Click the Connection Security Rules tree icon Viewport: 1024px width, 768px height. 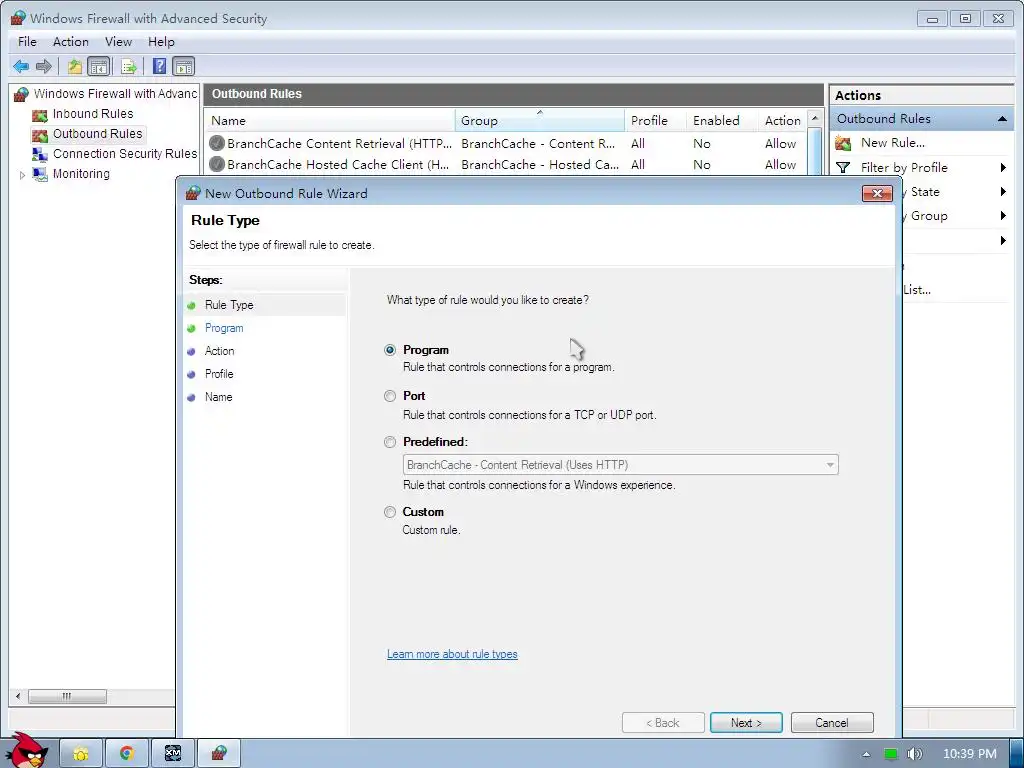click(x=40, y=155)
